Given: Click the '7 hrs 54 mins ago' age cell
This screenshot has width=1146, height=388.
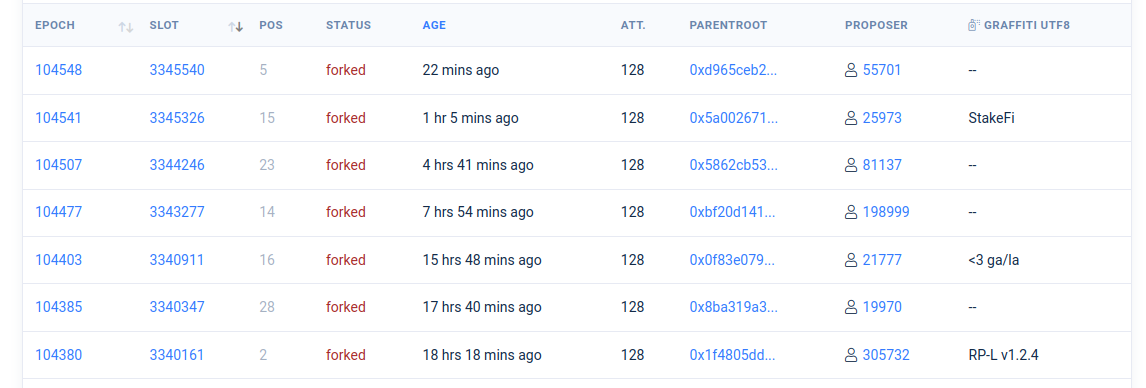Looking at the screenshot, I should 478,213.
